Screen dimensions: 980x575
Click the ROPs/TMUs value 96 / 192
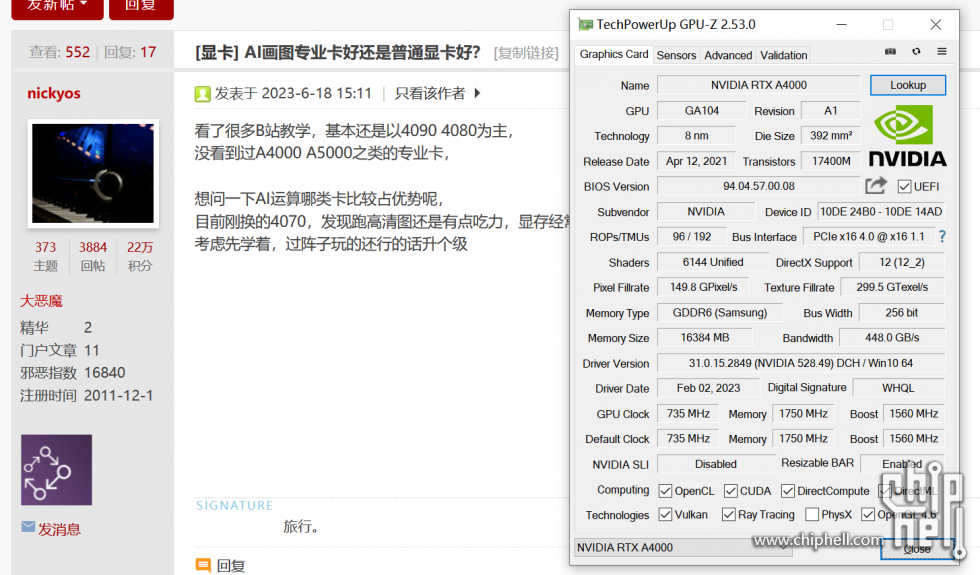click(692, 236)
